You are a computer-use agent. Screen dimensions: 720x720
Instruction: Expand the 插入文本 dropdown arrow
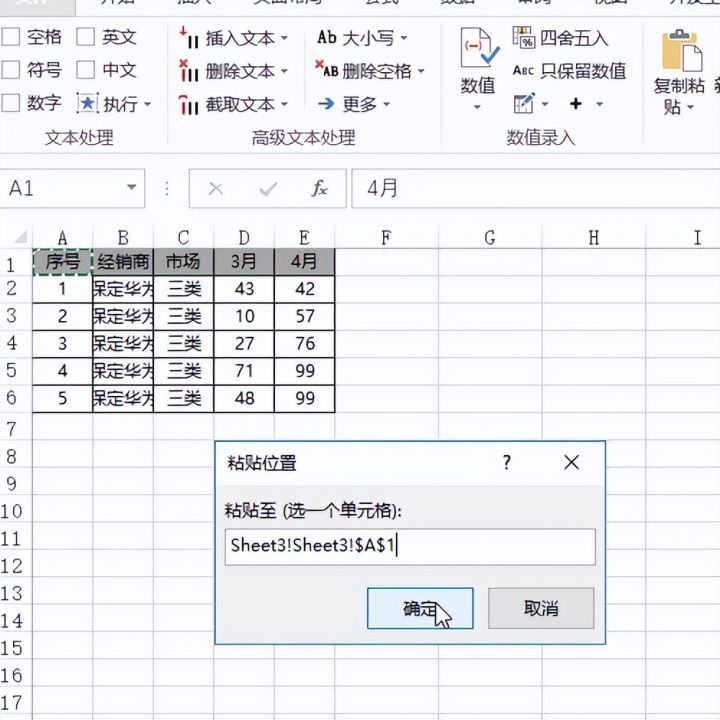[284, 38]
